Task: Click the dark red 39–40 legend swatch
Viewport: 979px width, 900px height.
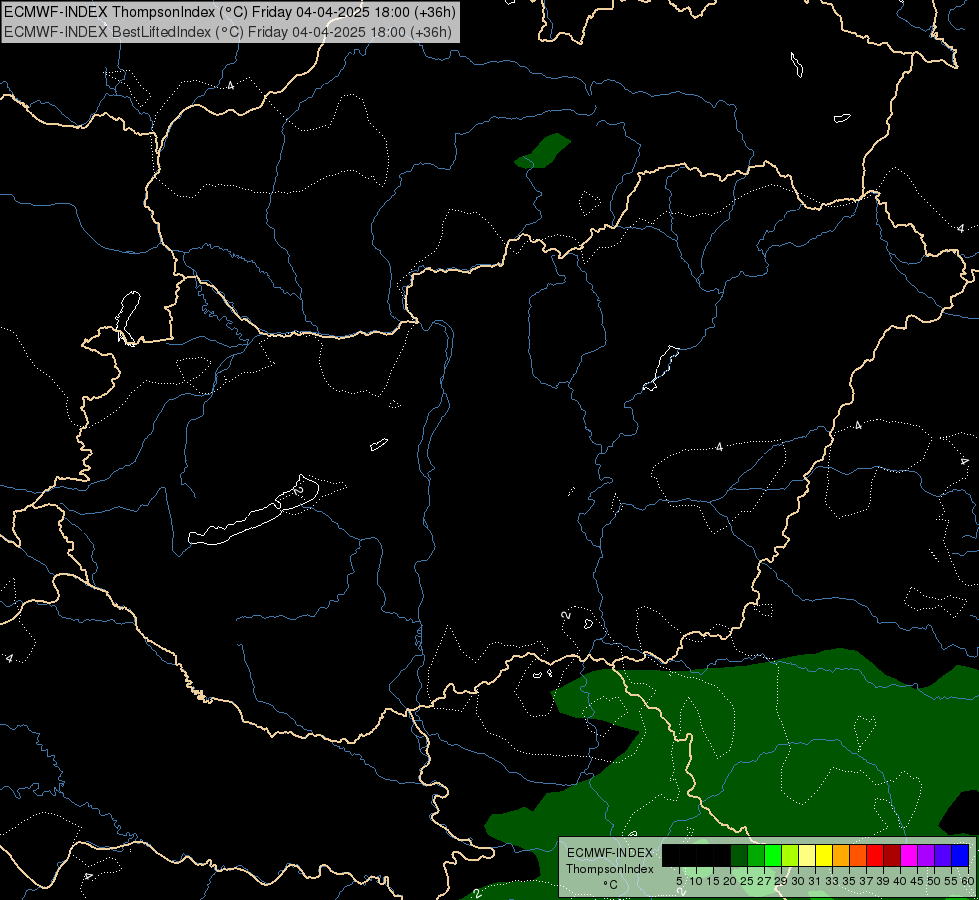Action: click(892, 855)
